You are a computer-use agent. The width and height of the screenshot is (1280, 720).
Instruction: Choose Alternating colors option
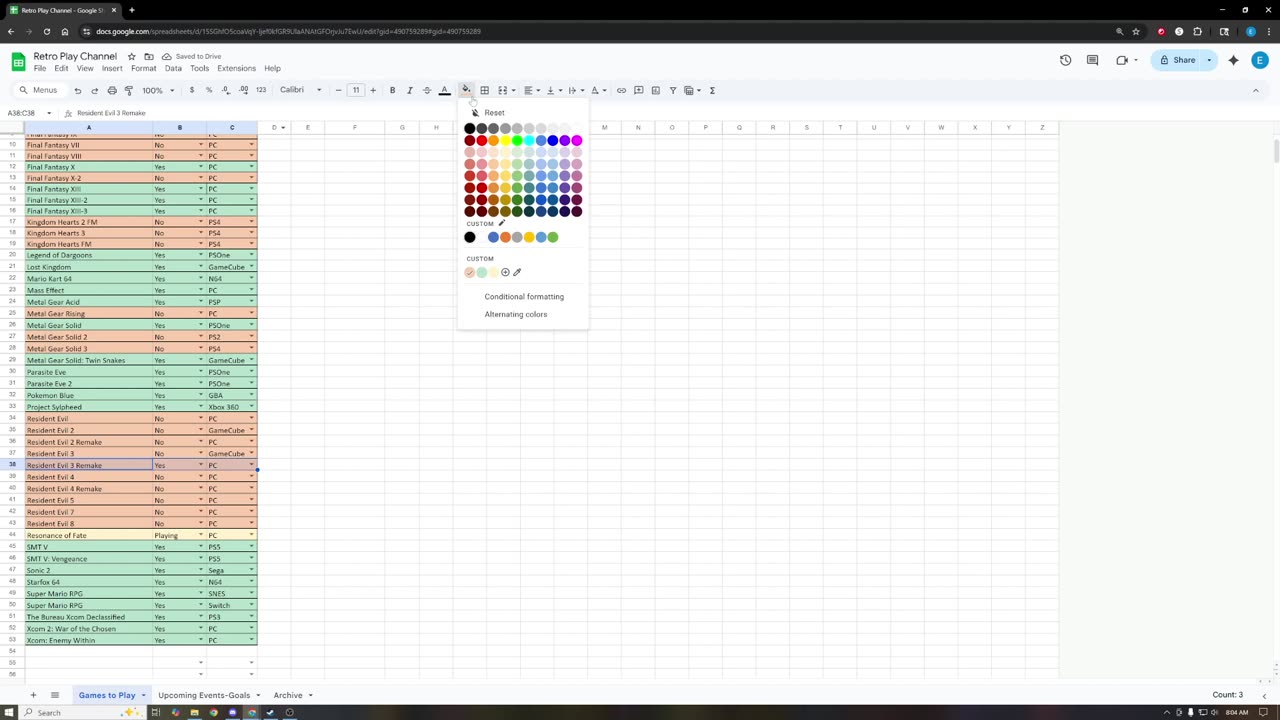tap(516, 314)
